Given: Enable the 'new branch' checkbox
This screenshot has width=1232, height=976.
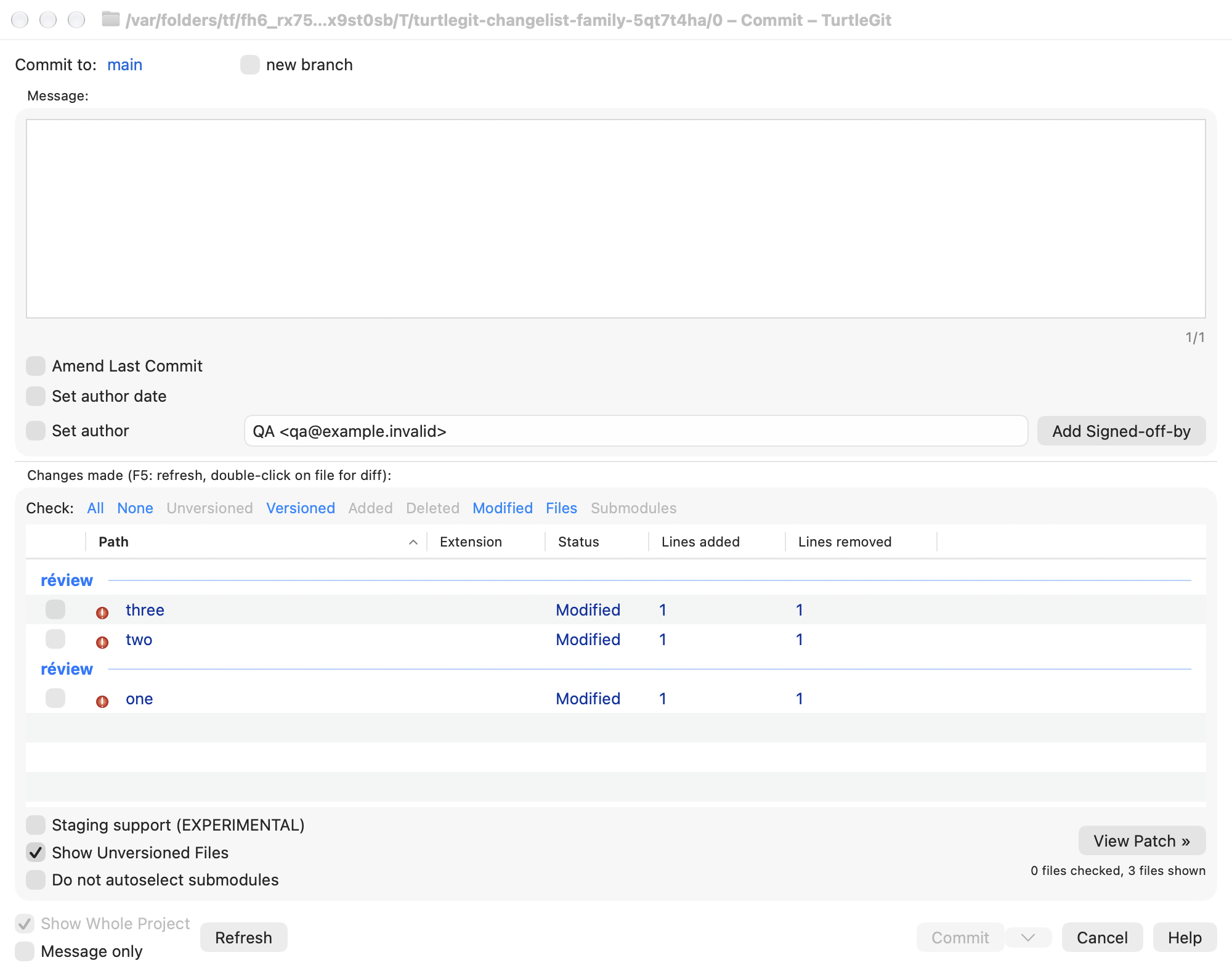Looking at the screenshot, I should click(x=249, y=65).
